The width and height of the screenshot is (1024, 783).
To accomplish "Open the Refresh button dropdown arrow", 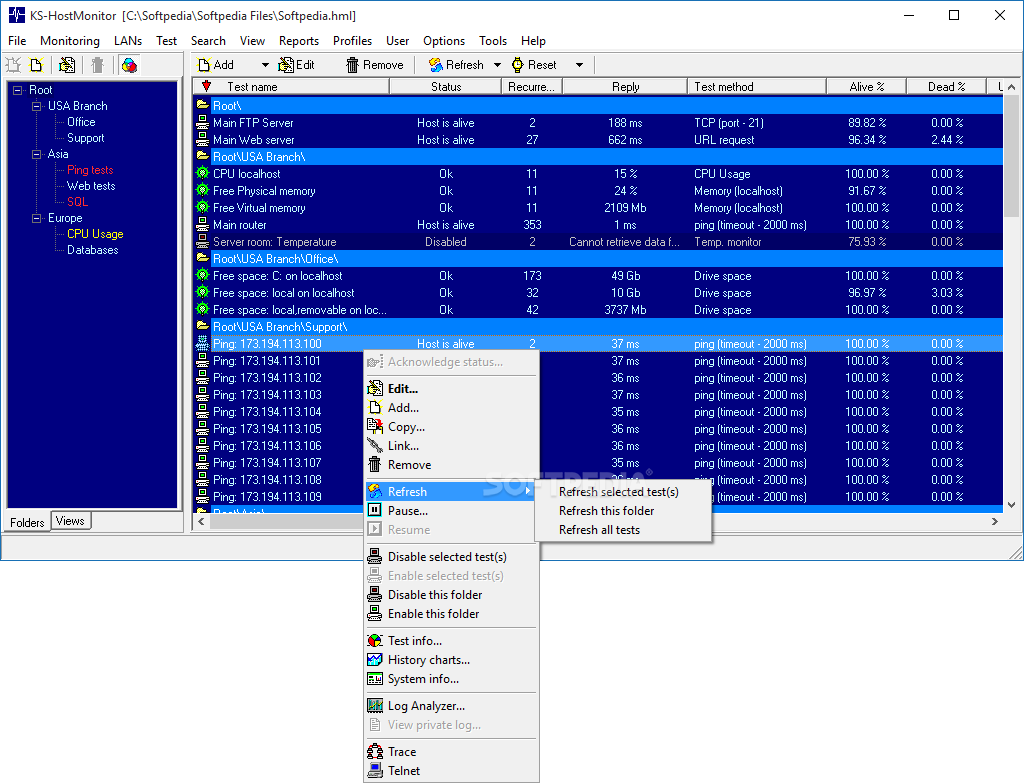I will pyautogui.click(x=497, y=65).
